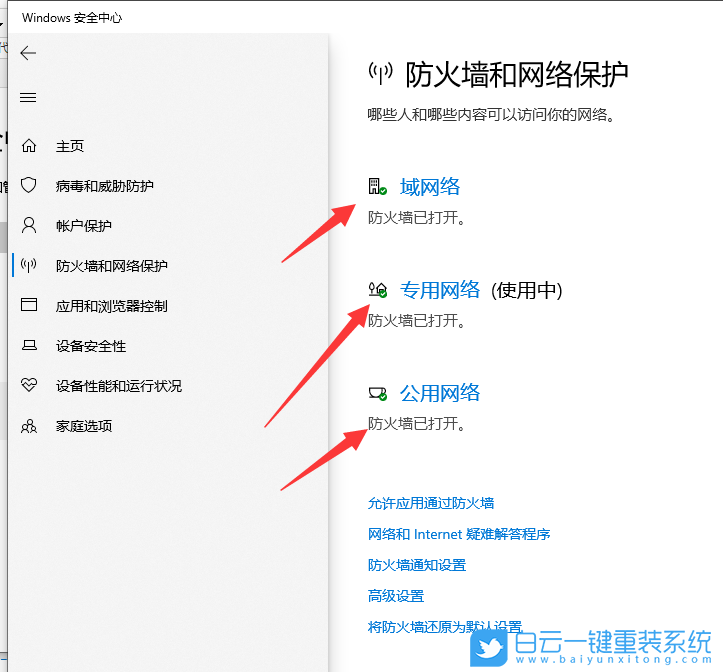
Task: Open the 专用网络 settings link
Action: click(x=440, y=290)
